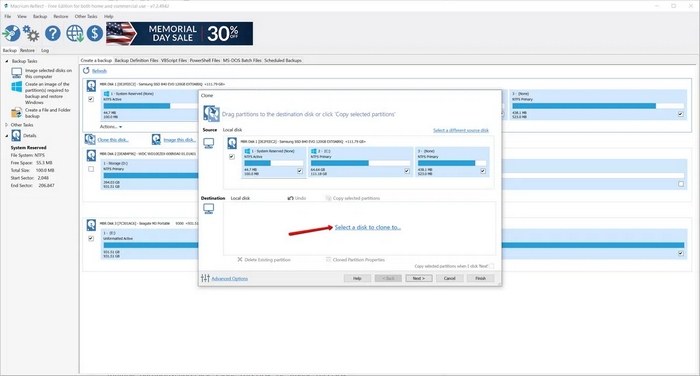Open the Actions dropdown under Disk 1
This screenshot has height=376, width=700.
[x=111, y=127]
